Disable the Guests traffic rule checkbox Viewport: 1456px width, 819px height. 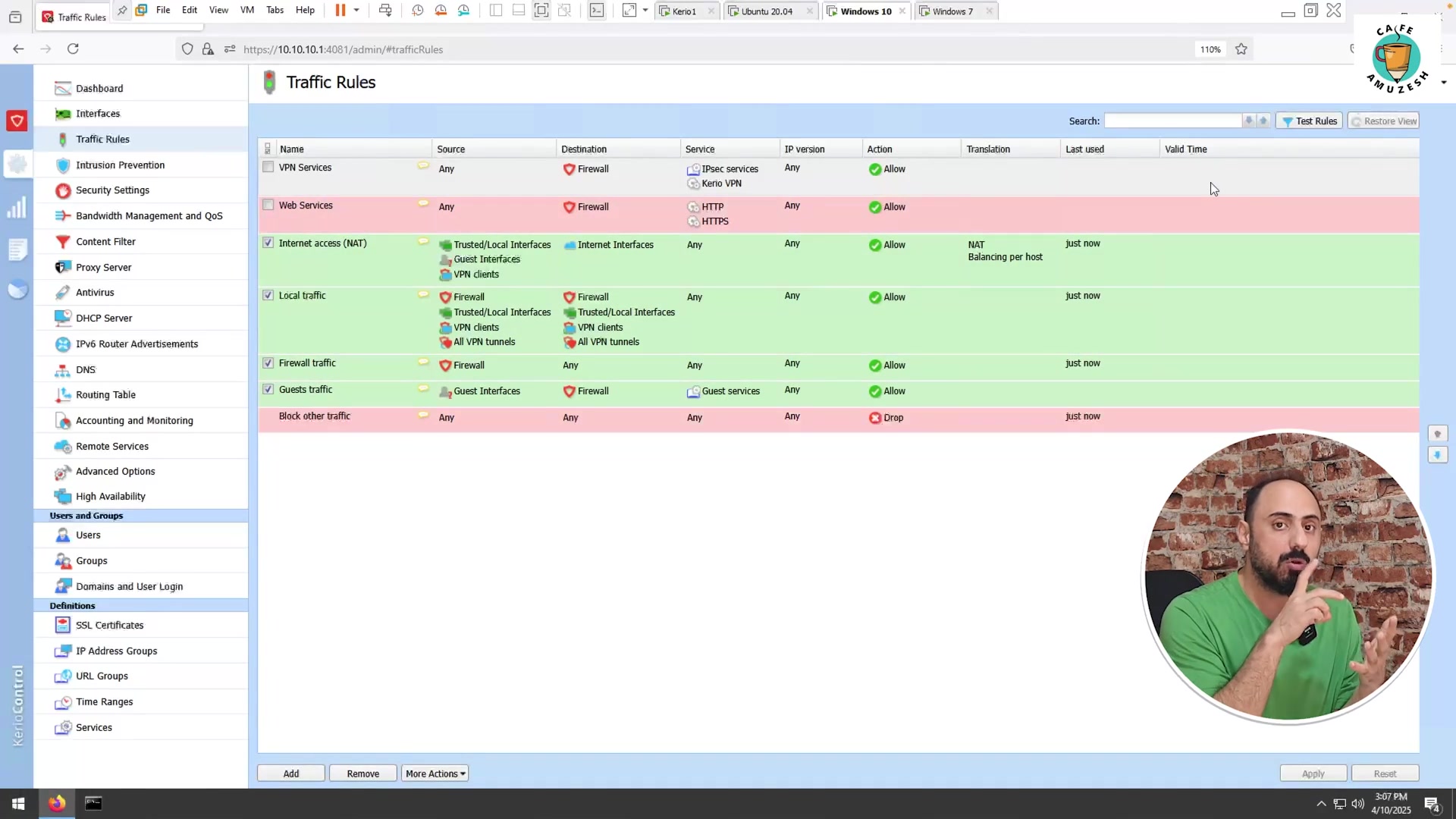click(268, 390)
